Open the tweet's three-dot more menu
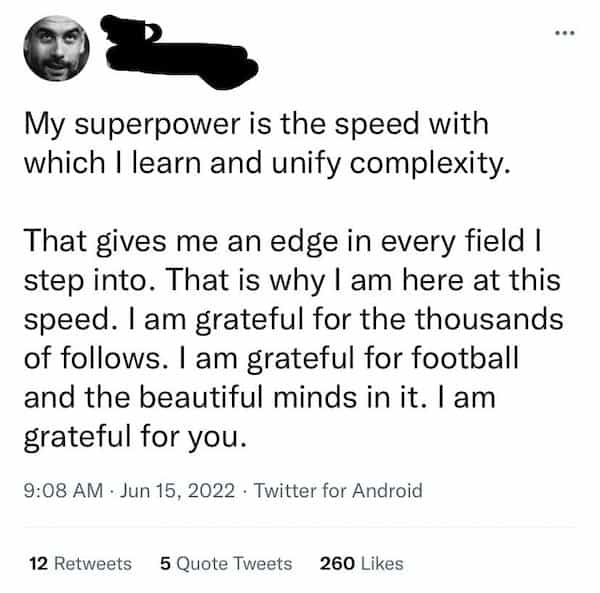Image resolution: width=600 pixels, height=593 pixels. click(567, 33)
